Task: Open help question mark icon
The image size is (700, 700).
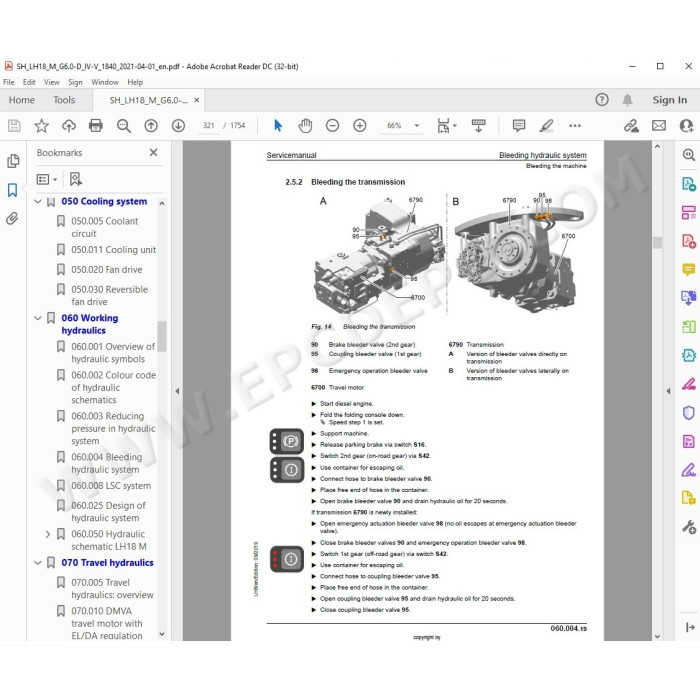Action: pyautogui.click(x=602, y=100)
